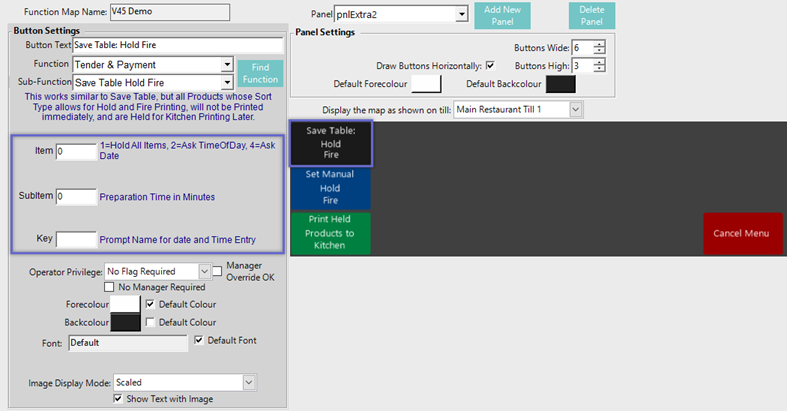Click the button Backcolour swatch
Image resolution: width=787 pixels, height=411 pixels.
(x=125, y=322)
